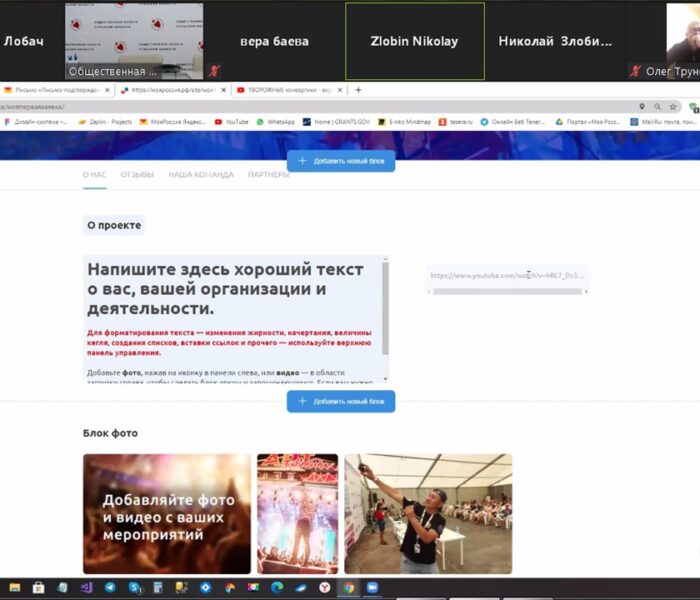Open File Explorer from the taskbar
Screen dimensions: 700x600
tap(15, 588)
